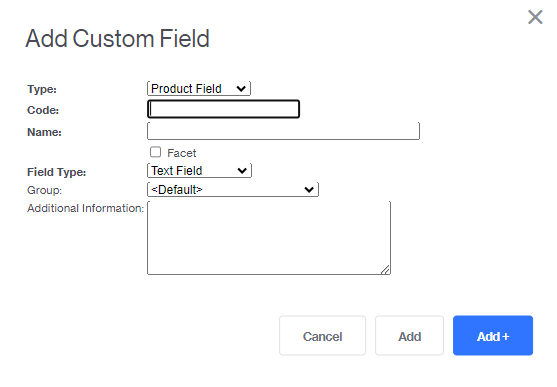
Task: Expand the Field Type dropdown showing Text Field
Action: pyautogui.click(x=199, y=171)
